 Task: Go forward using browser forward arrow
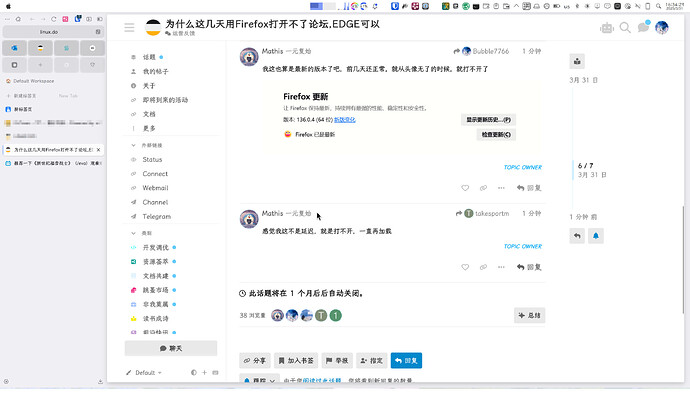pos(43,19)
